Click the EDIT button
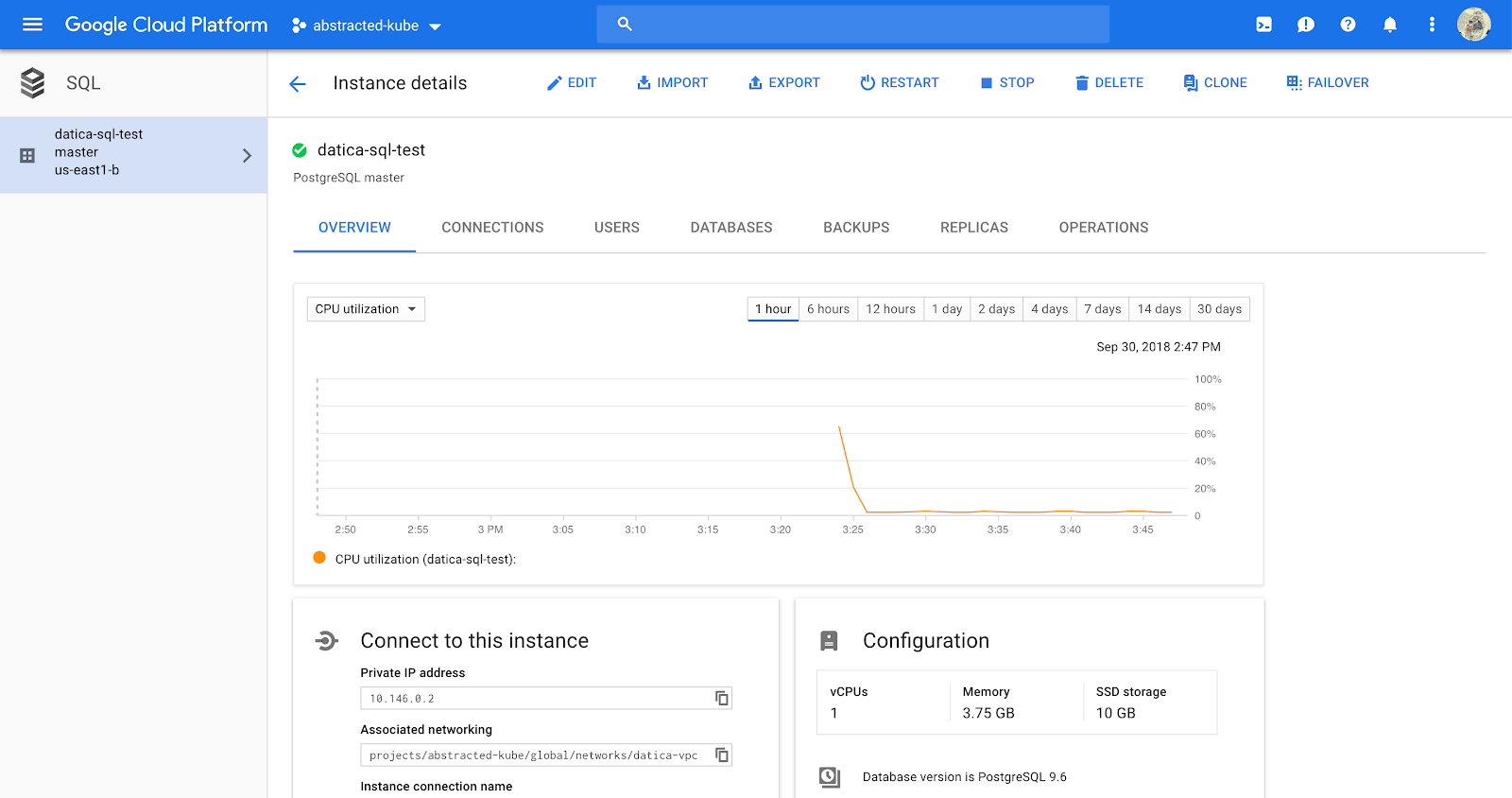 click(572, 83)
